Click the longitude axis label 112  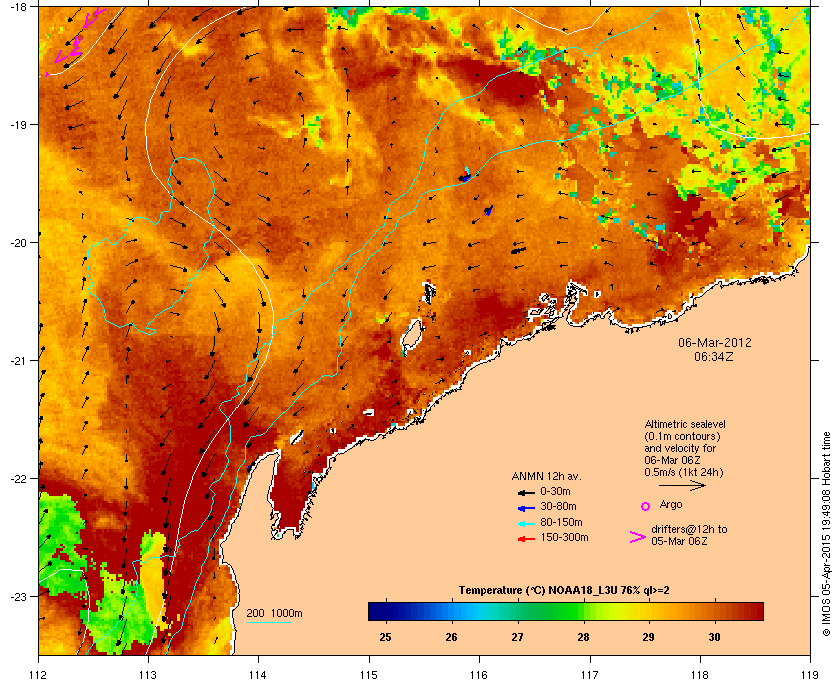[39, 674]
